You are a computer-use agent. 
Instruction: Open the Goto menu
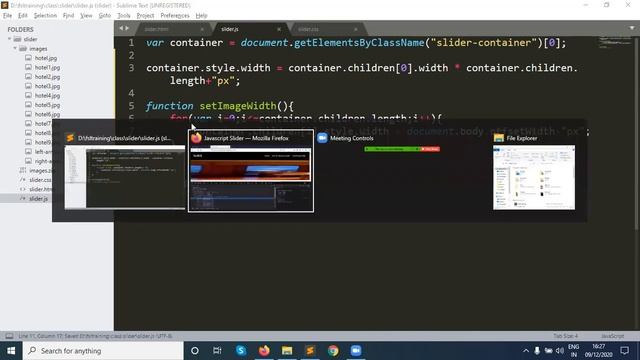(x=104, y=16)
